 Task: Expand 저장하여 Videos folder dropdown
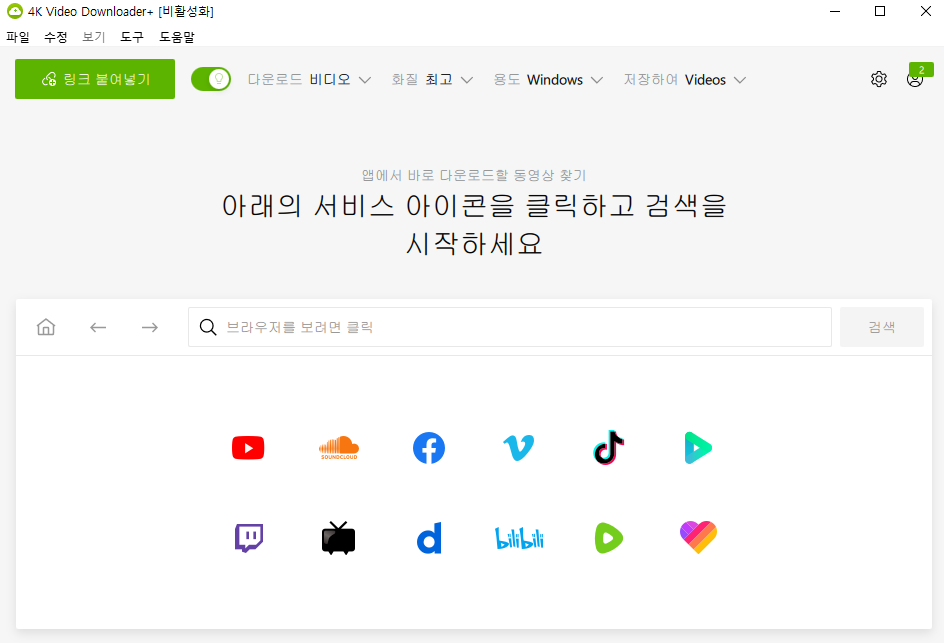click(x=685, y=79)
